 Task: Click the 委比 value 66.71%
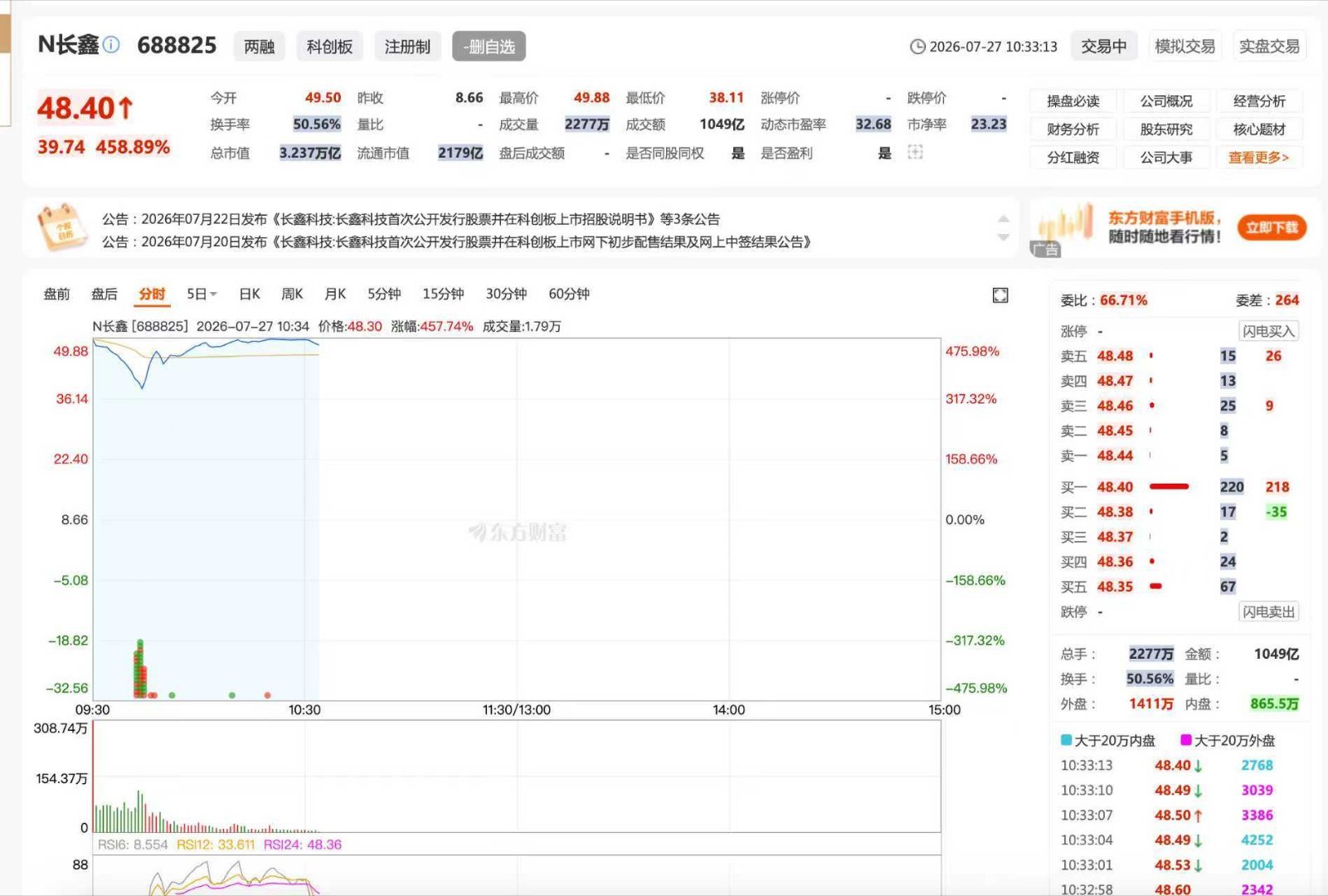coord(1124,300)
